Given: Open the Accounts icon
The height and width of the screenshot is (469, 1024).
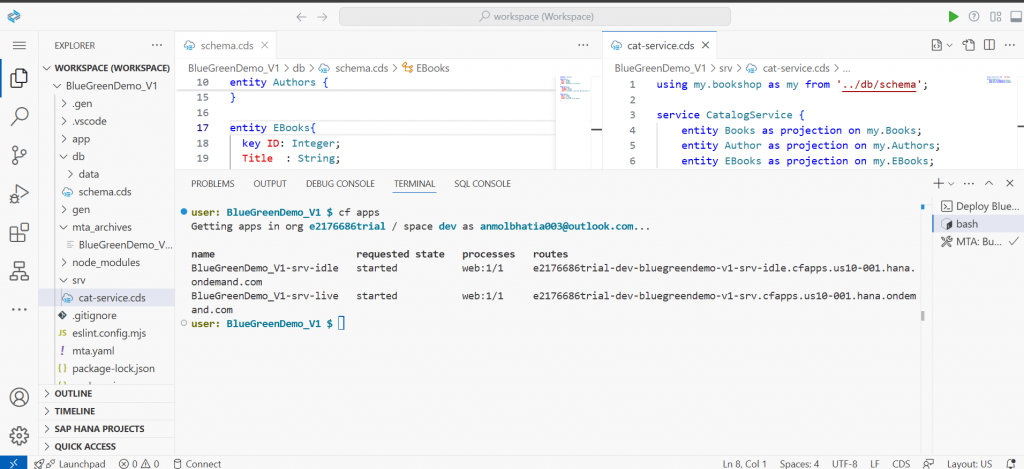Looking at the screenshot, I should point(20,397).
